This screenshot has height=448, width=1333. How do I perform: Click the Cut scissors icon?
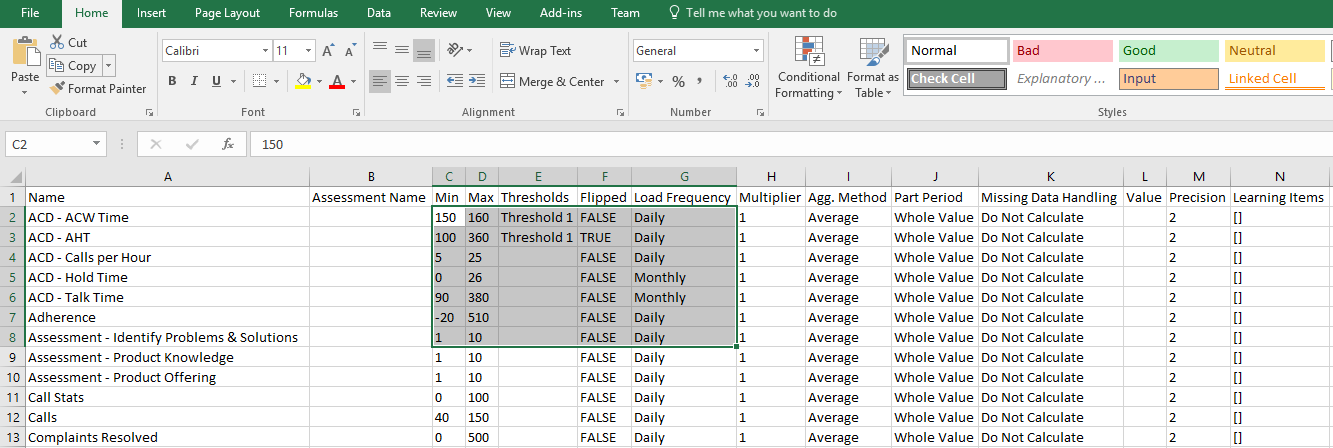[57, 42]
